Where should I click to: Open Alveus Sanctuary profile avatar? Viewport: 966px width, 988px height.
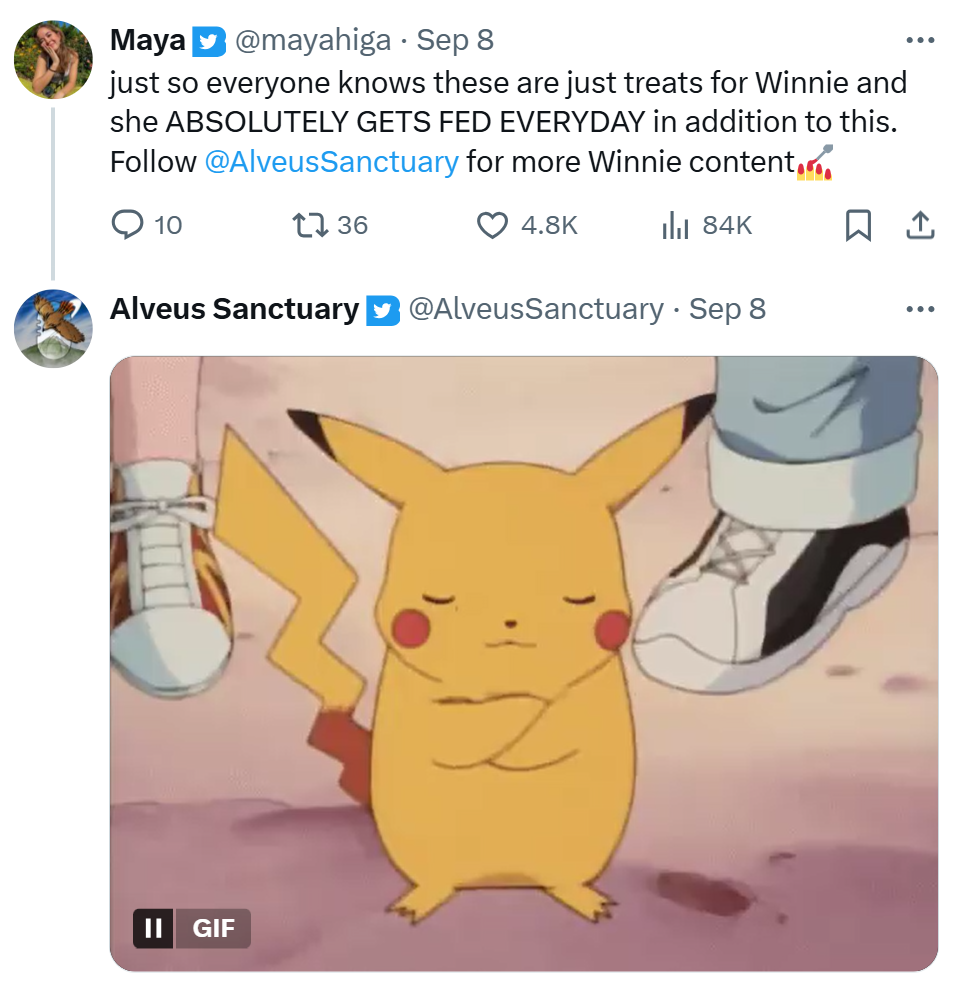53,328
